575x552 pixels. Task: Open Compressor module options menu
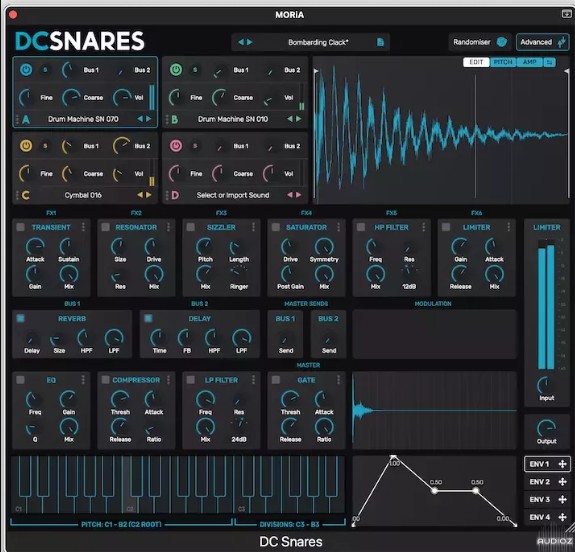click(168, 380)
